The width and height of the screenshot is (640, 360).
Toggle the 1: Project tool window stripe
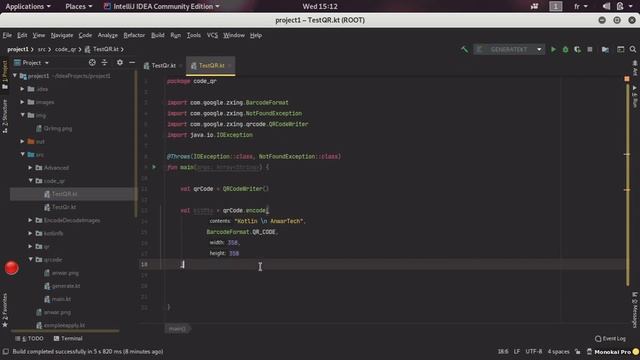5,76
